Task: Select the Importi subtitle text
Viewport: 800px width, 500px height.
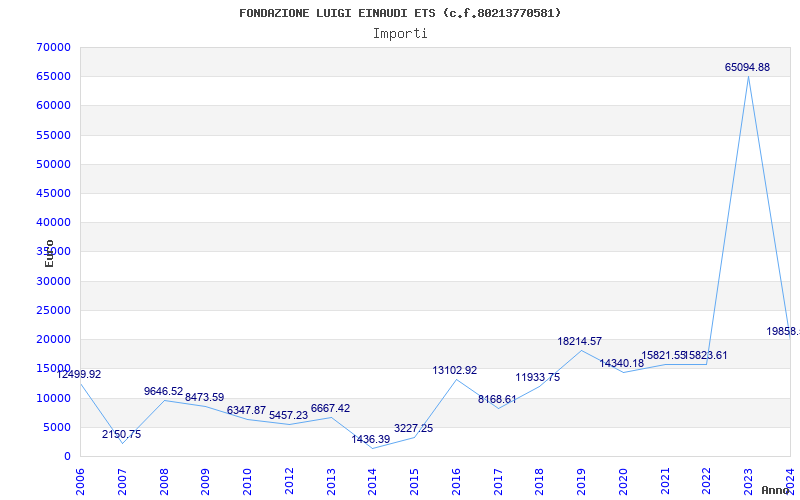Action: click(400, 34)
